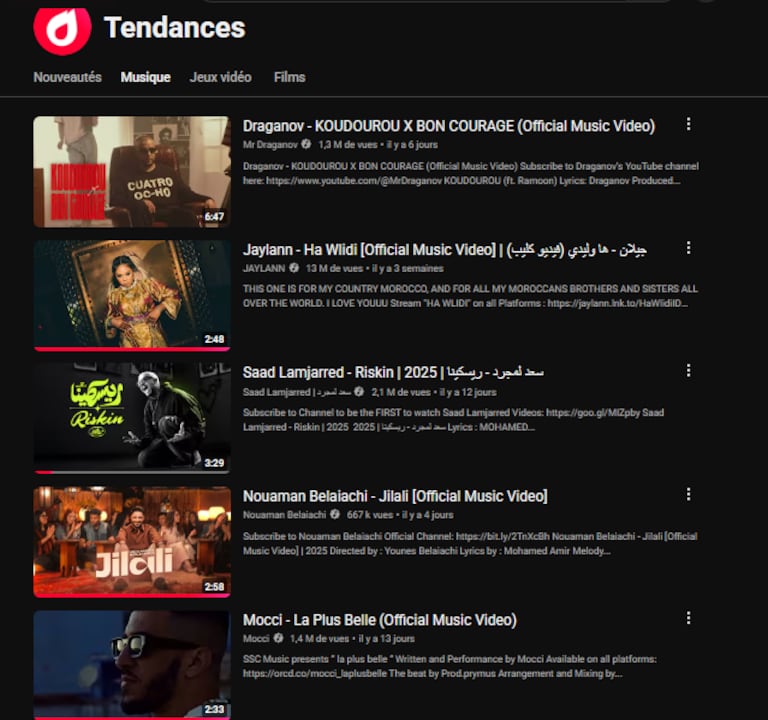The height and width of the screenshot is (720, 768).
Task: Open Saad Lamjarred Riskin 2025 video title
Action: coord(393,372)
